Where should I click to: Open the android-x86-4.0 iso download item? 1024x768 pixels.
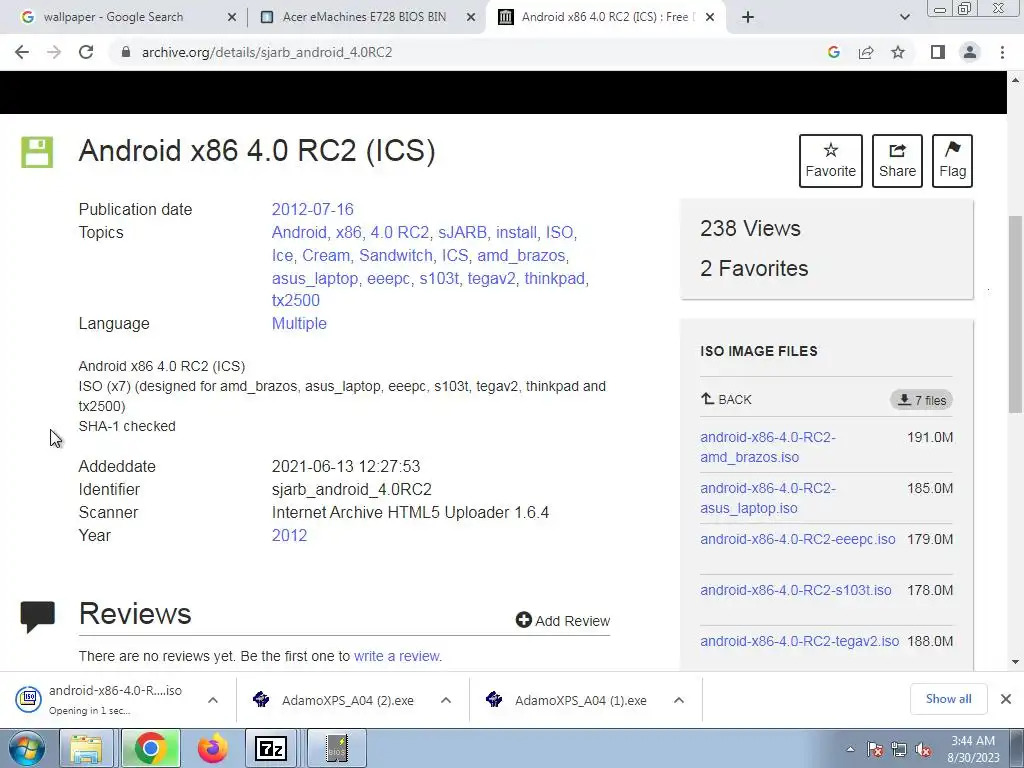(104, 699)
